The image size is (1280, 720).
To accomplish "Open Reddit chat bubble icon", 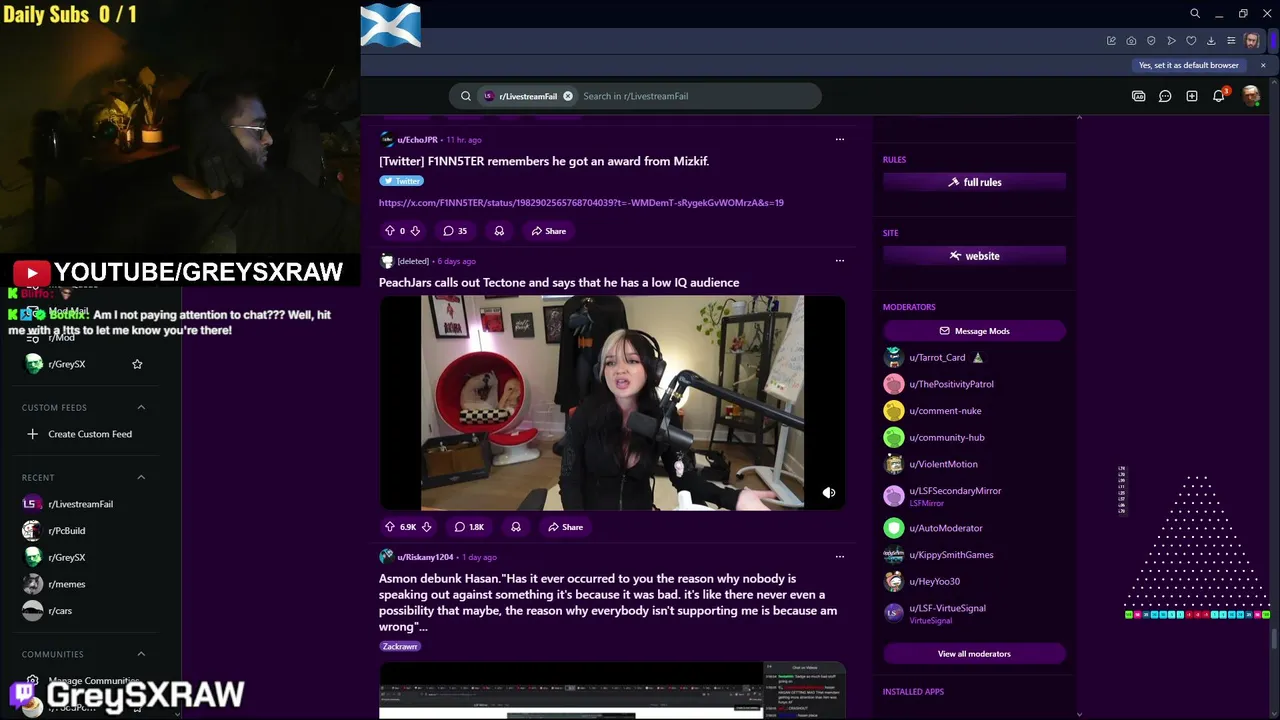I will pyautogui.click(x=1165, y=96).
